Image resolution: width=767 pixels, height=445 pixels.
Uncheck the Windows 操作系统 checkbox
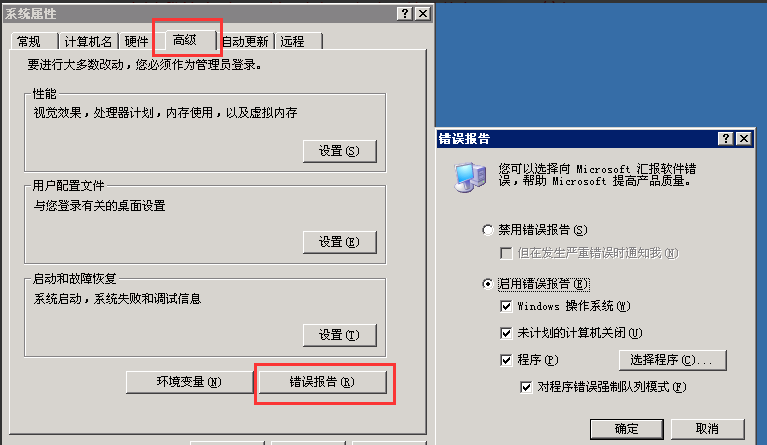click(506, 307)
